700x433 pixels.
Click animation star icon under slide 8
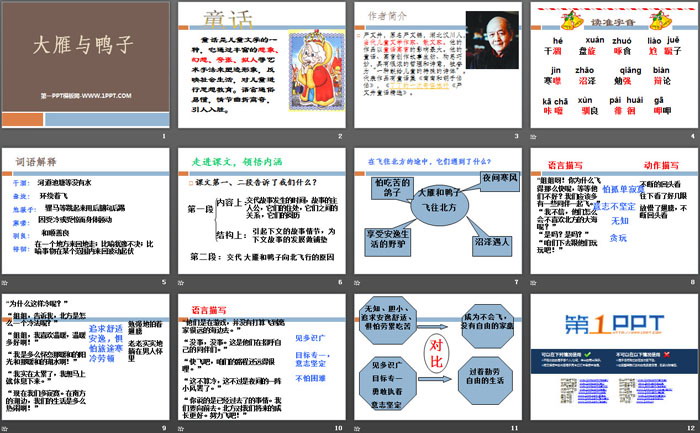(533, 282)
